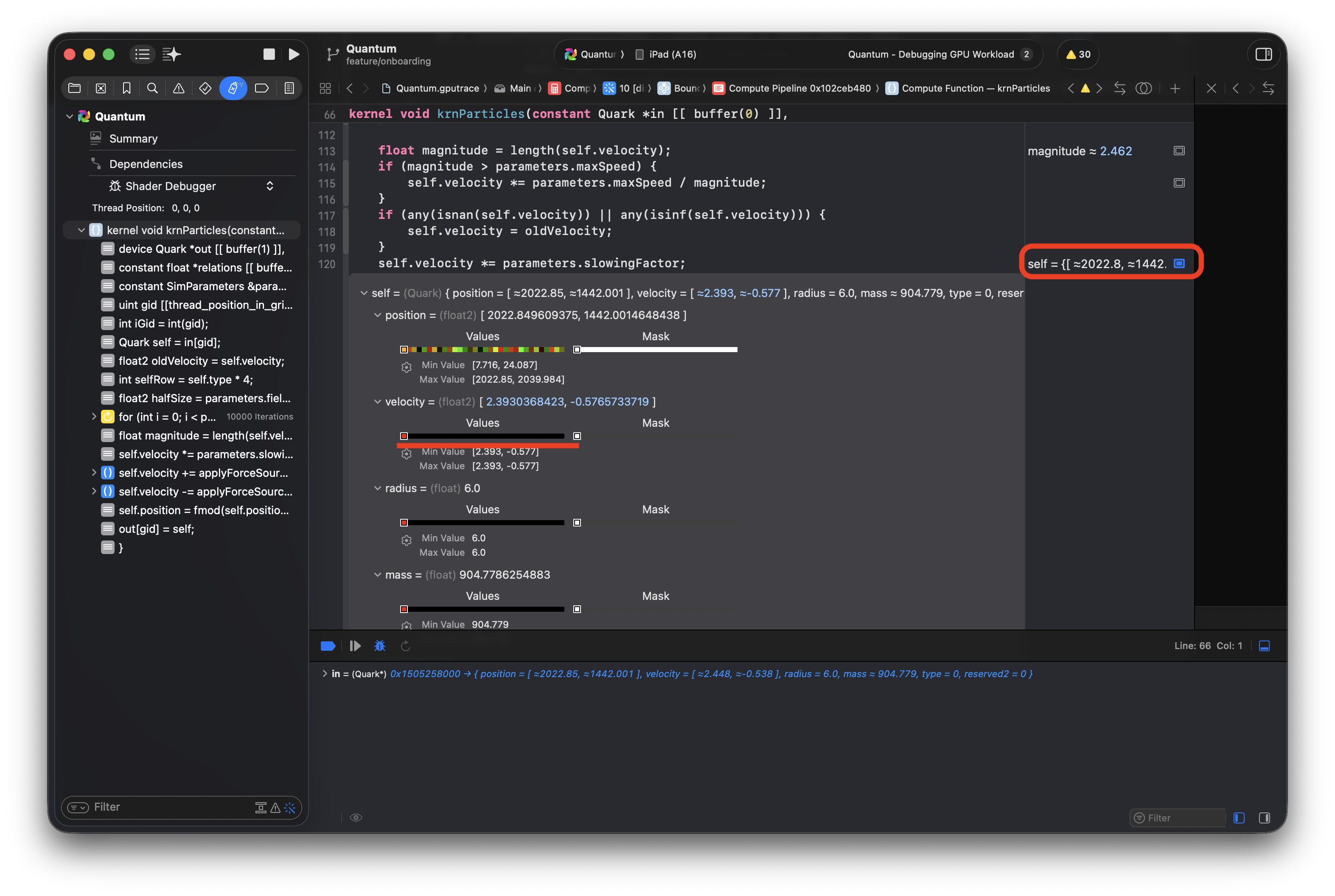Click the reload shader icon
This screenshot has width=1335, height=896.
(405, 646)
